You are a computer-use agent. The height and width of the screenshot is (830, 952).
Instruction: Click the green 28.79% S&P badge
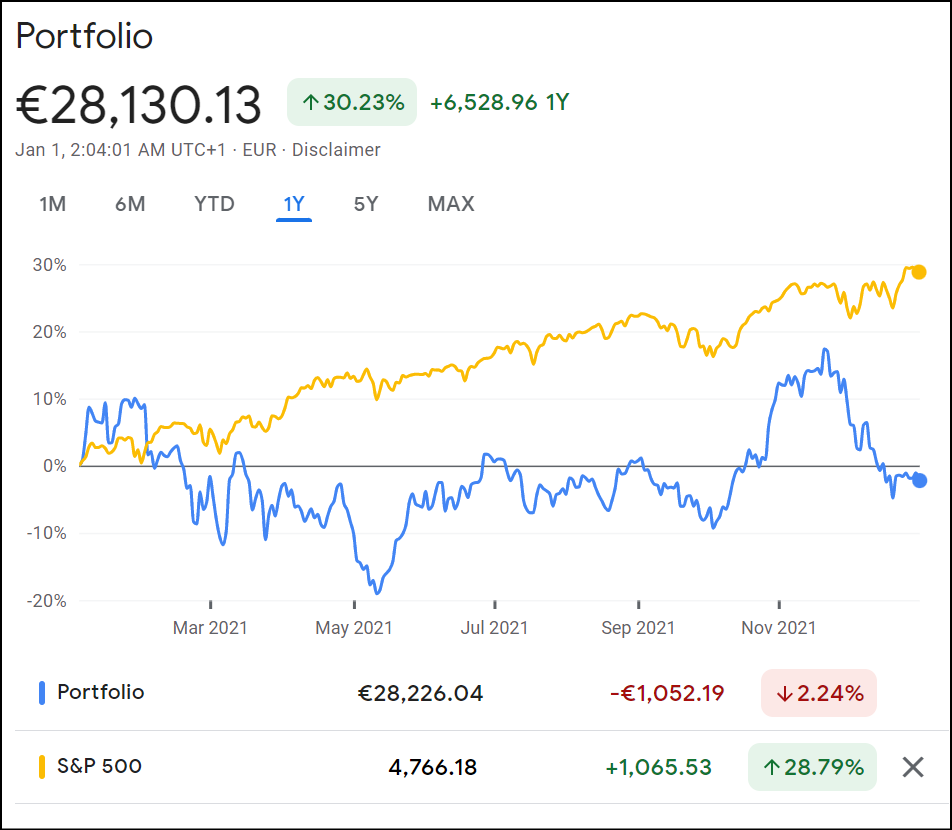(x=812, y=767)
